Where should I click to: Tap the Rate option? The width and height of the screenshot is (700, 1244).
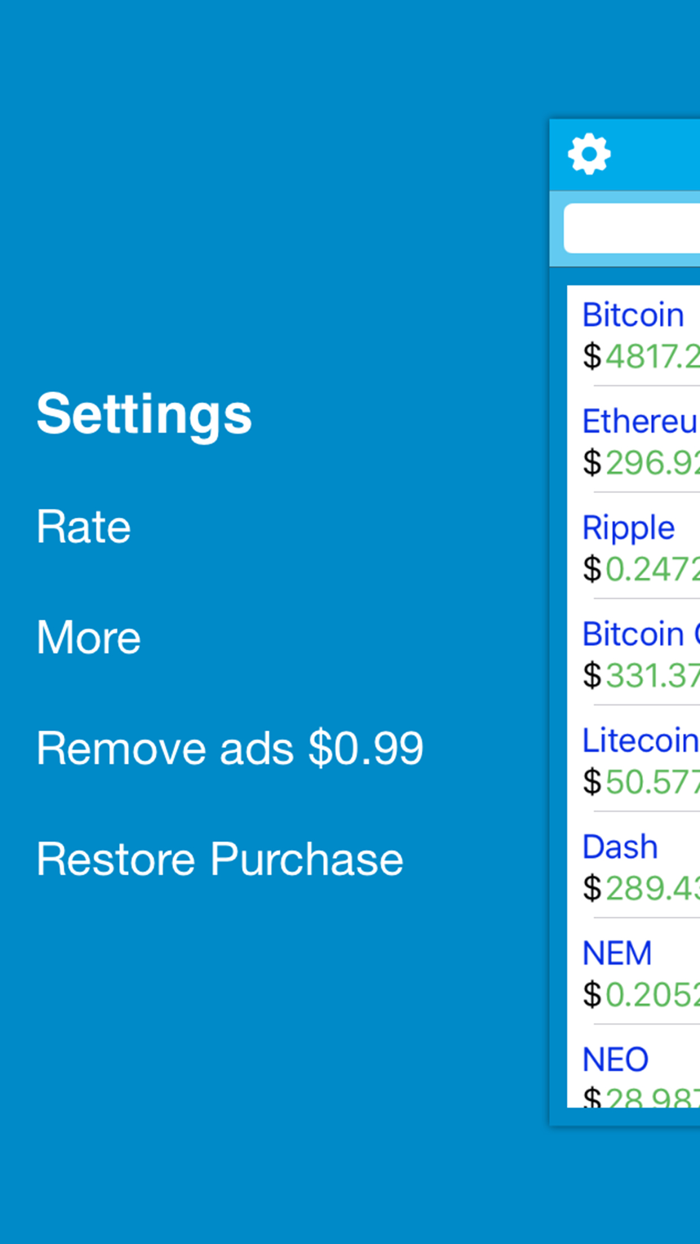(83, 526)
